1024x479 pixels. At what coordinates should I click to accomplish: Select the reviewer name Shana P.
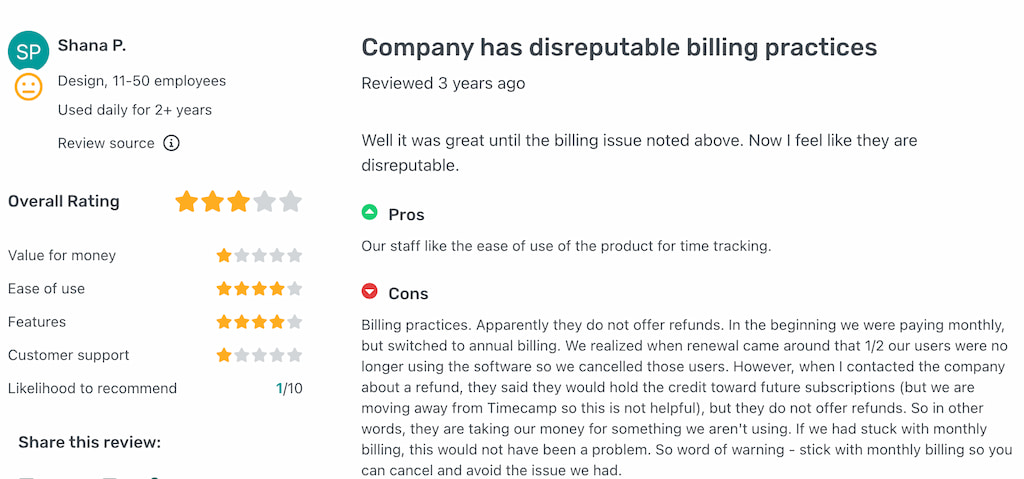click(91, 46)
